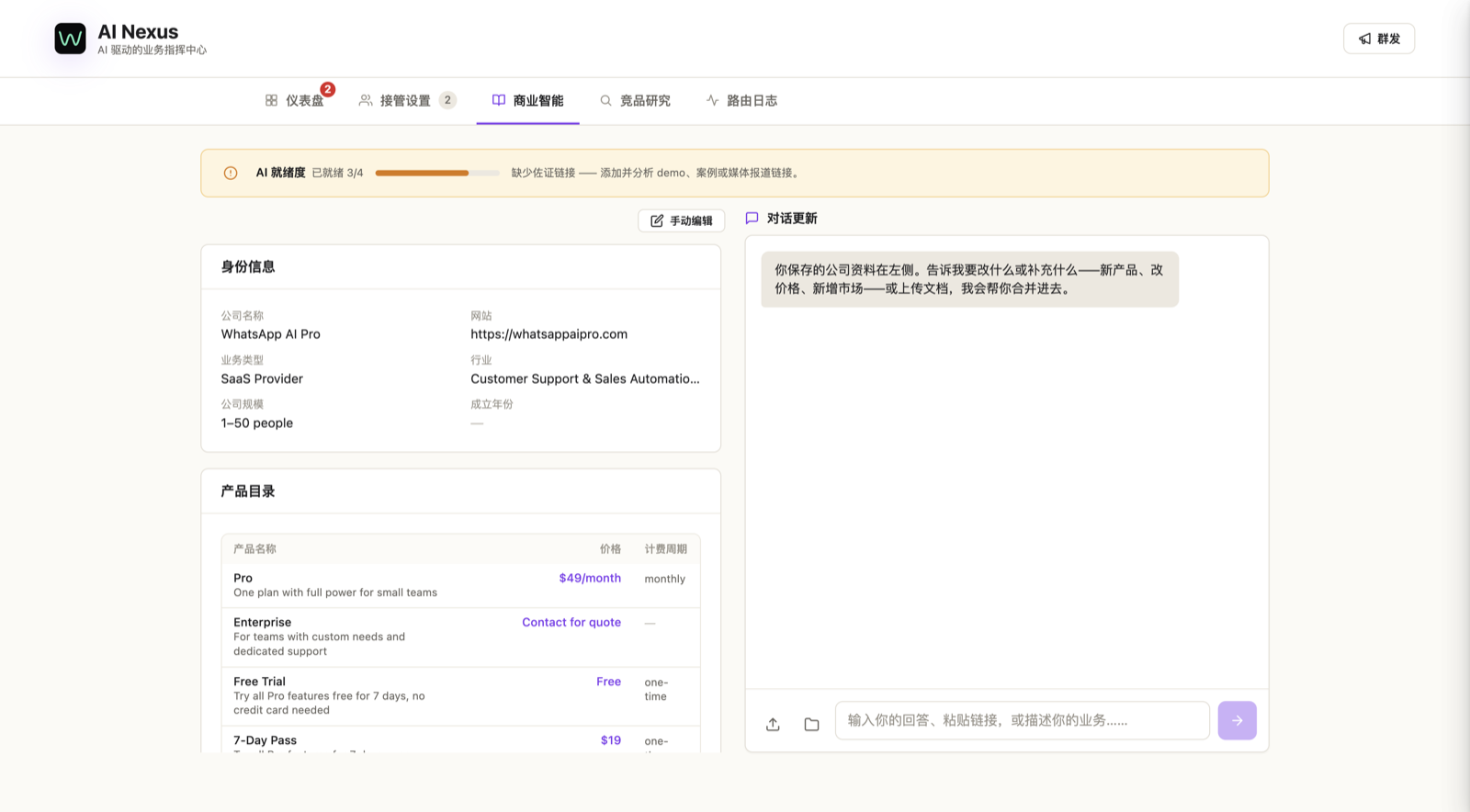
Task: Click the red notification badge on 仪表盘
Action: tap(328, 89)
